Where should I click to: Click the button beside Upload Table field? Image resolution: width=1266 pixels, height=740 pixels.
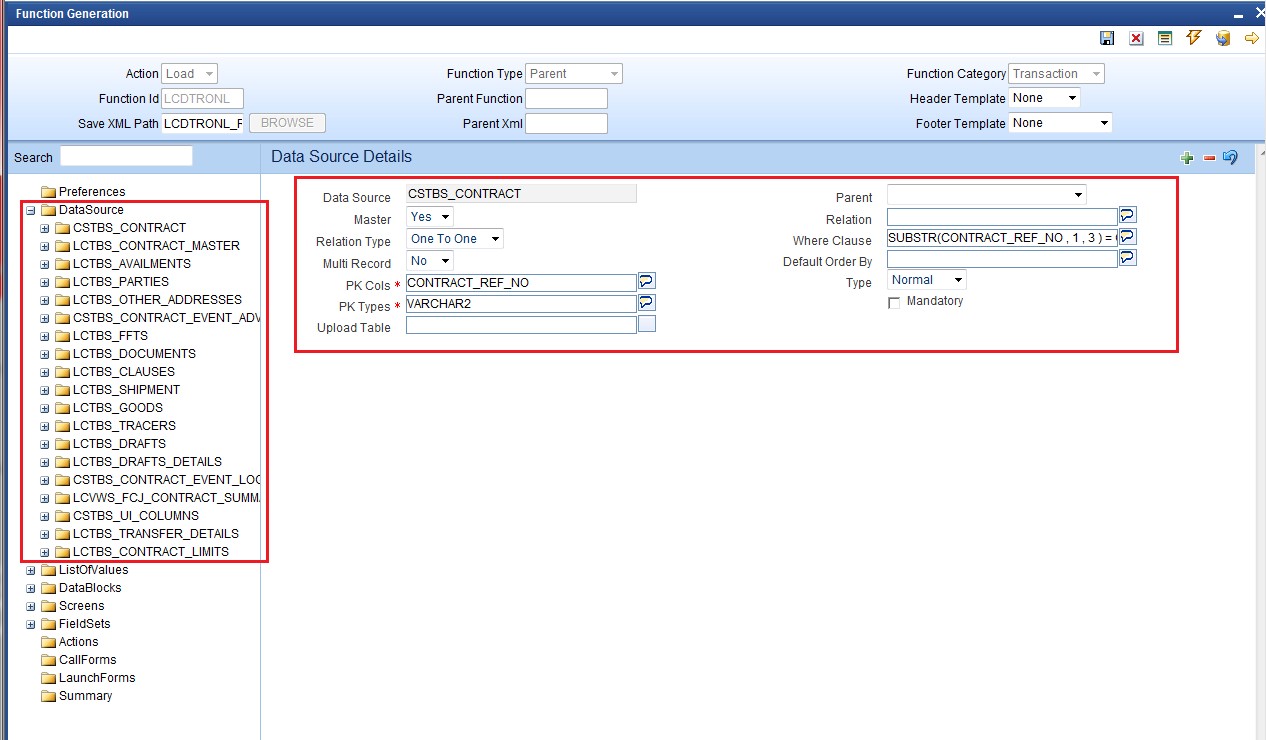[x=647, y=323]
